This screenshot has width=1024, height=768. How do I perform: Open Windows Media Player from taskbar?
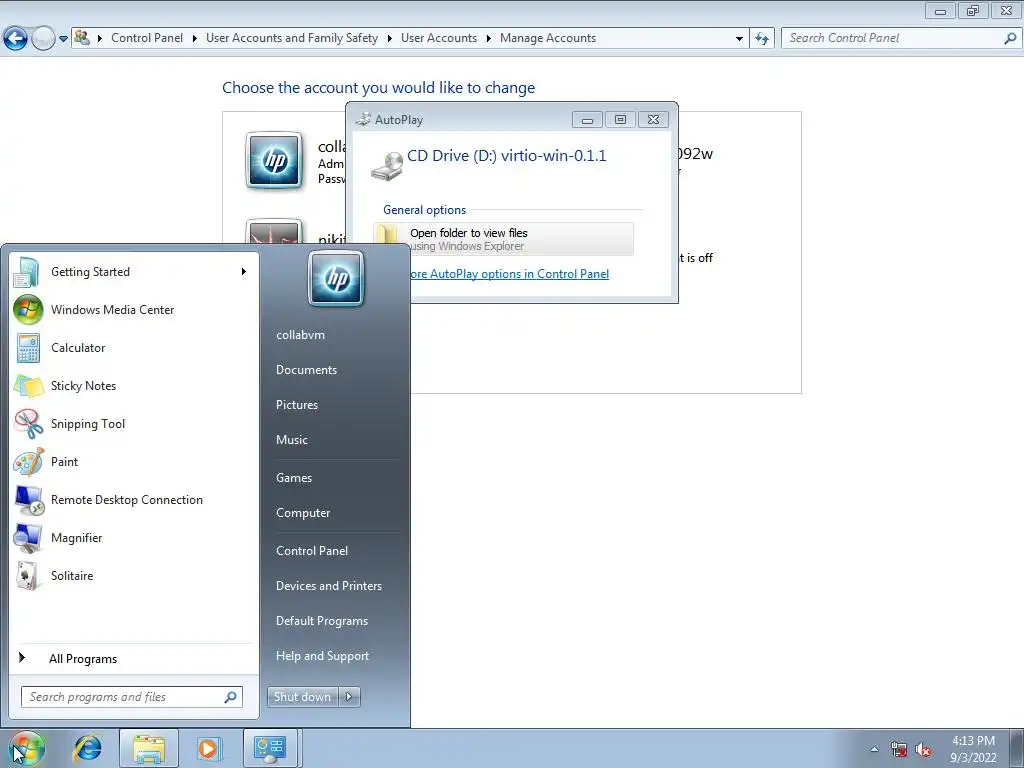(209, 748)
